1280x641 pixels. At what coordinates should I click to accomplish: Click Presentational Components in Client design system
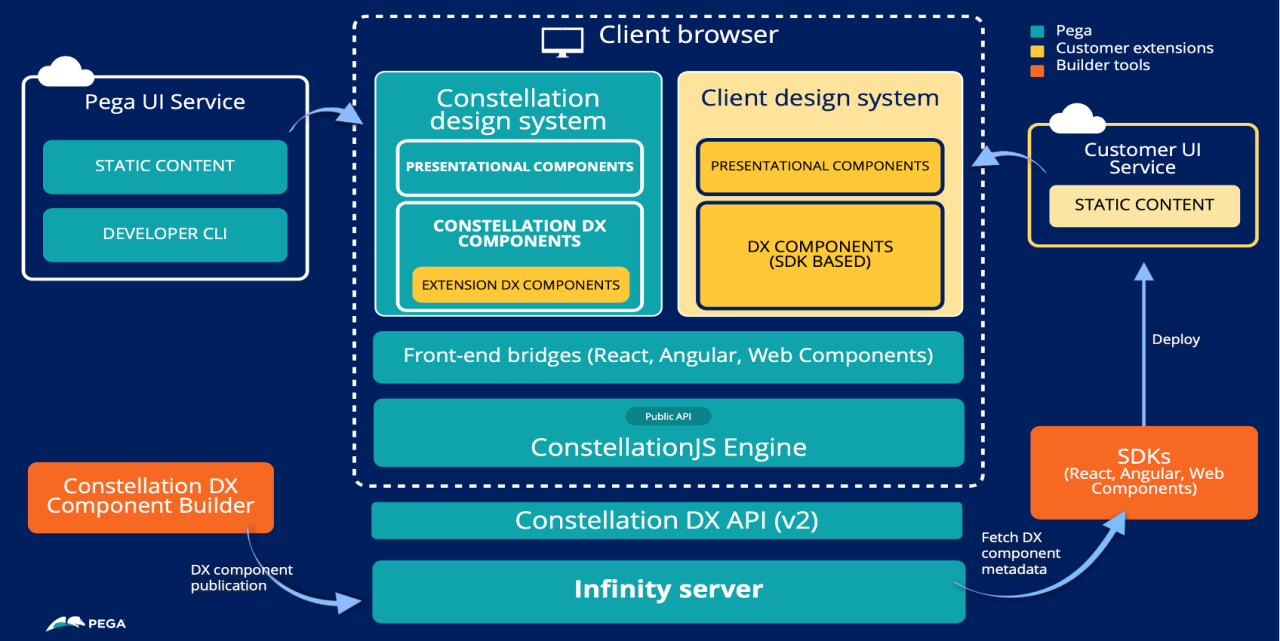tap(820, 166)
